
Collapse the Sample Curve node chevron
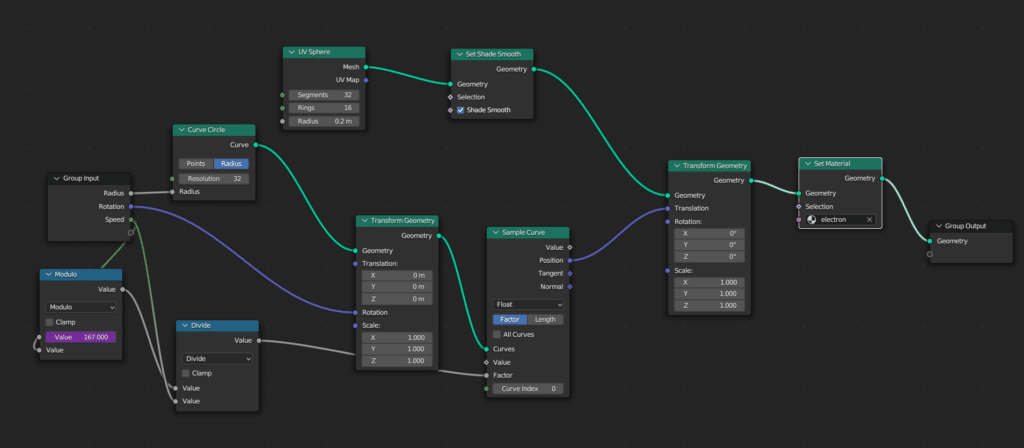coord(495,232)
